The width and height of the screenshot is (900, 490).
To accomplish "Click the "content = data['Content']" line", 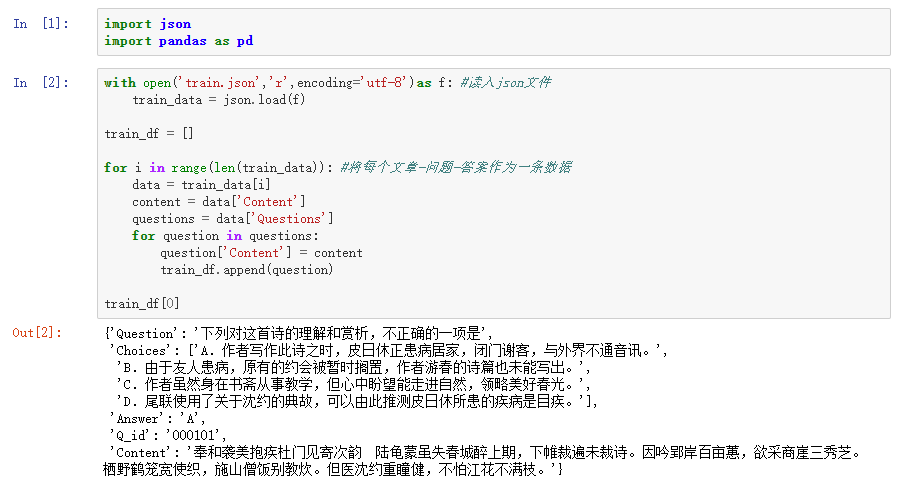I will tap(219, 202).
